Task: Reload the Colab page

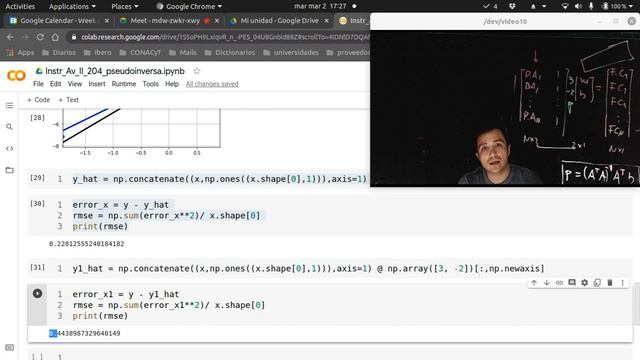Action: click(40, 37)
